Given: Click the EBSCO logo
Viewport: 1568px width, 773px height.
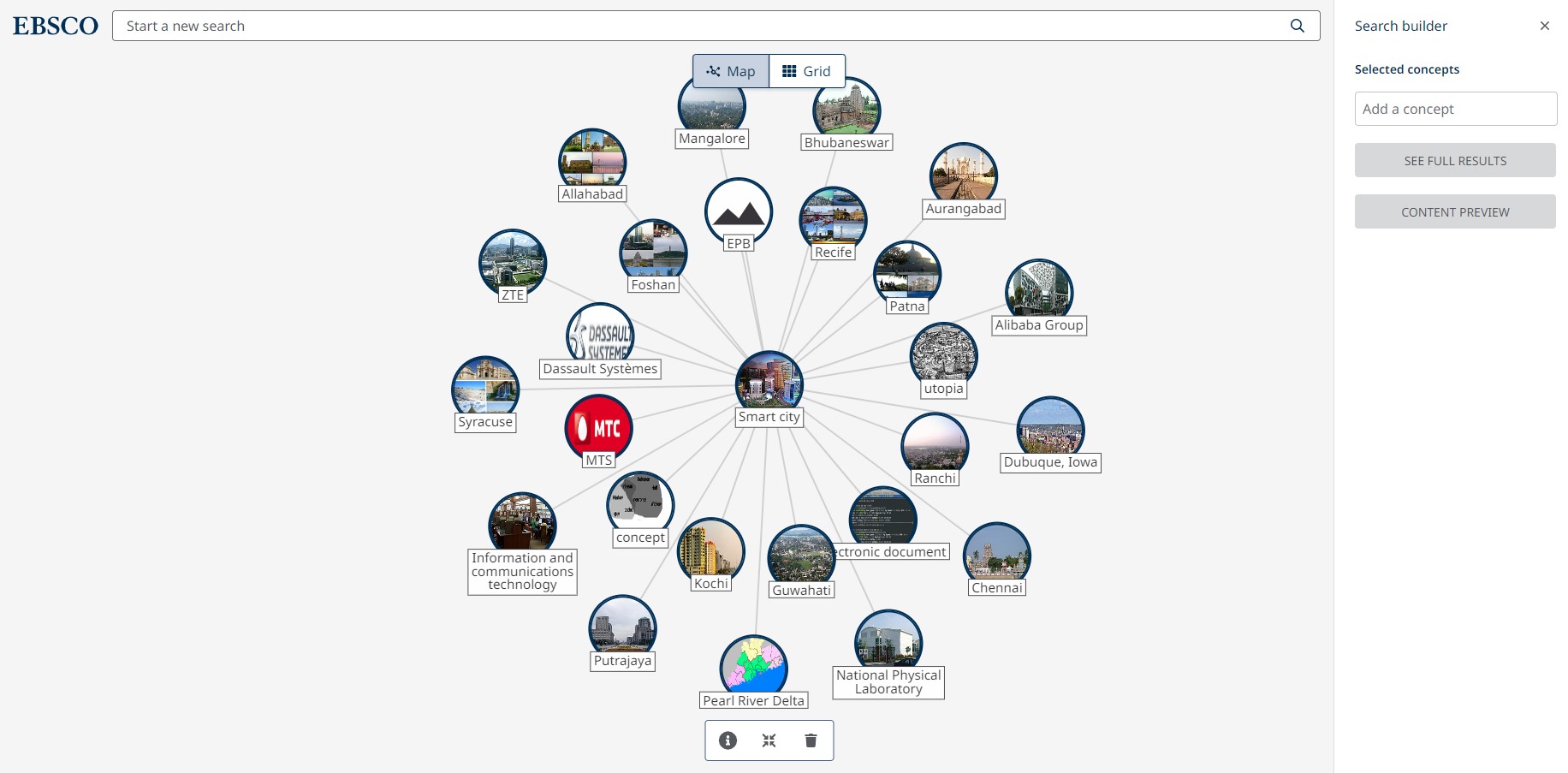Looking at the screenshot, I should tap(56, 26).
